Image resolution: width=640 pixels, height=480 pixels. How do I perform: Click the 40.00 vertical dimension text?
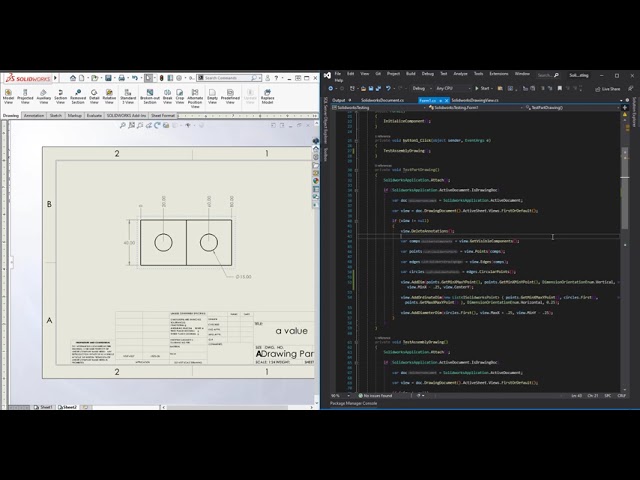click(x=129, y=243)
